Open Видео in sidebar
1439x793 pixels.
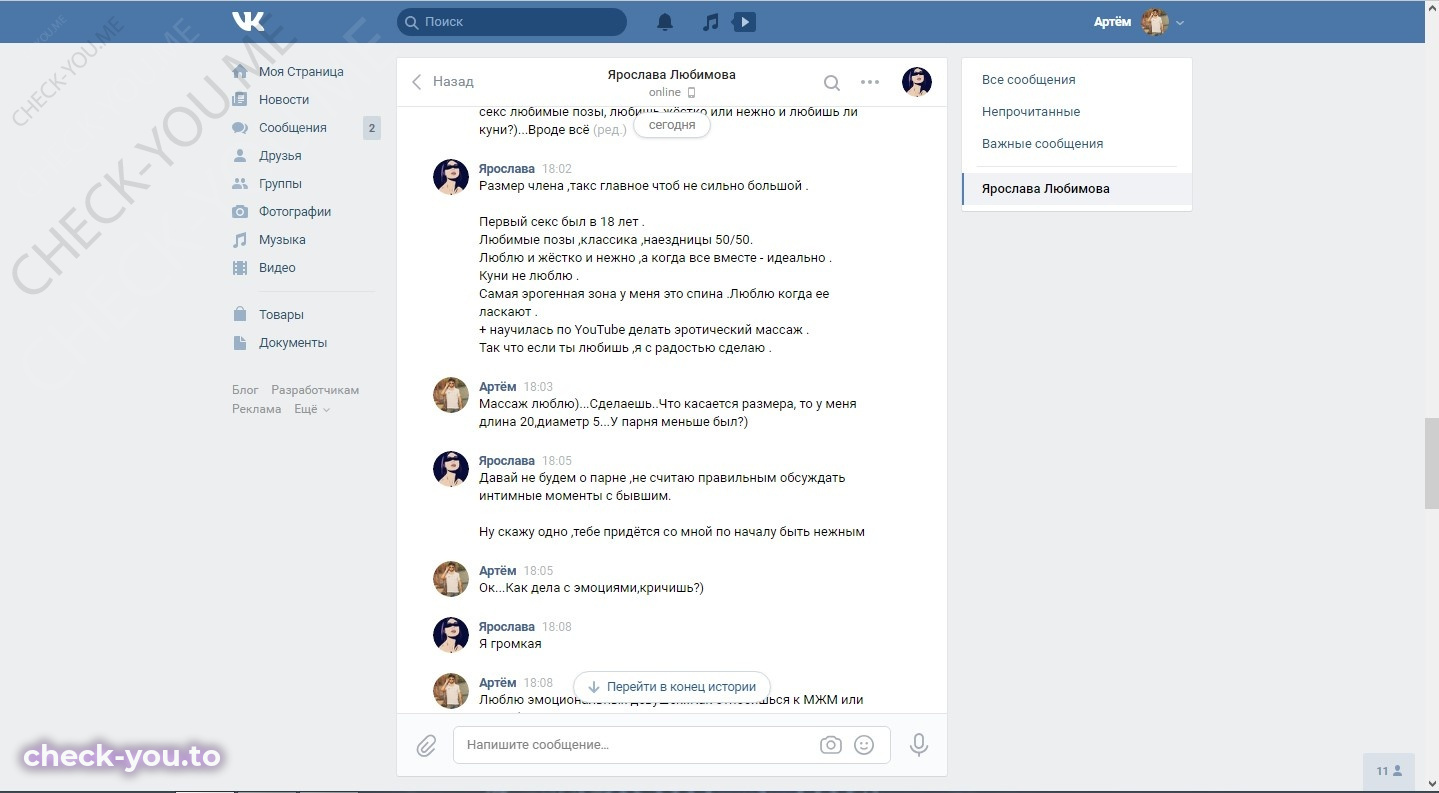pyautogui.click(x=277, y=268)
